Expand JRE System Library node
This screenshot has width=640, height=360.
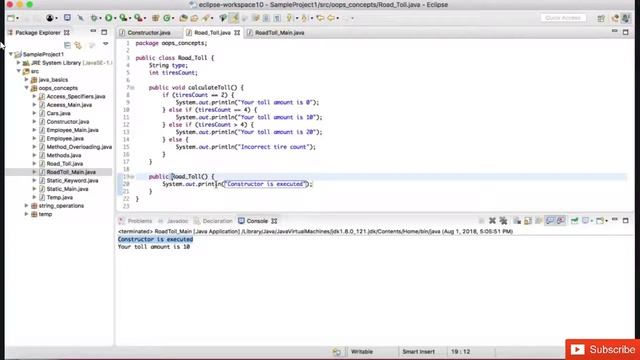click(x=18, y=62)
